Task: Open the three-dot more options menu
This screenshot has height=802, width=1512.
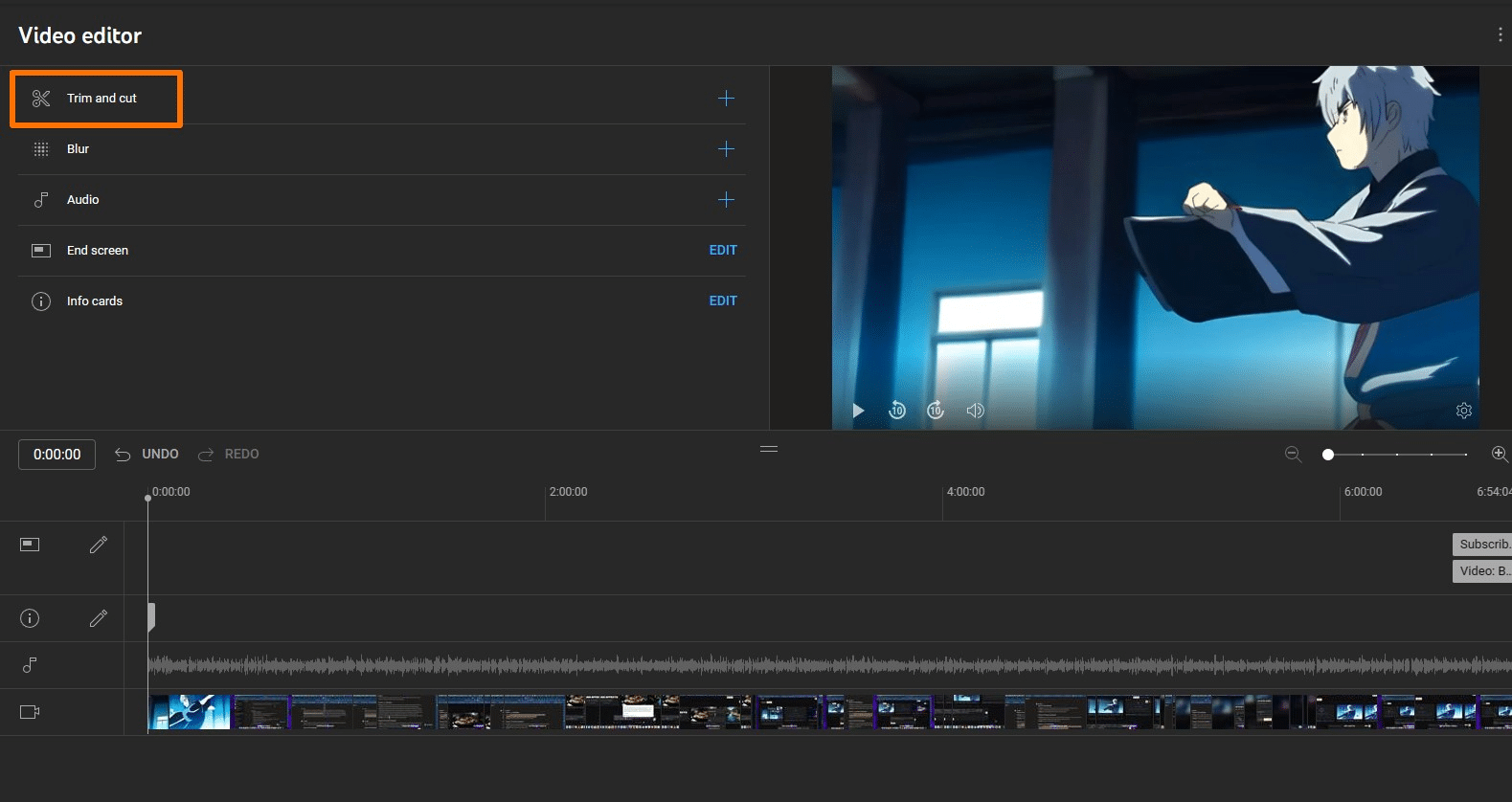Action: click(x=1500, y=35)
